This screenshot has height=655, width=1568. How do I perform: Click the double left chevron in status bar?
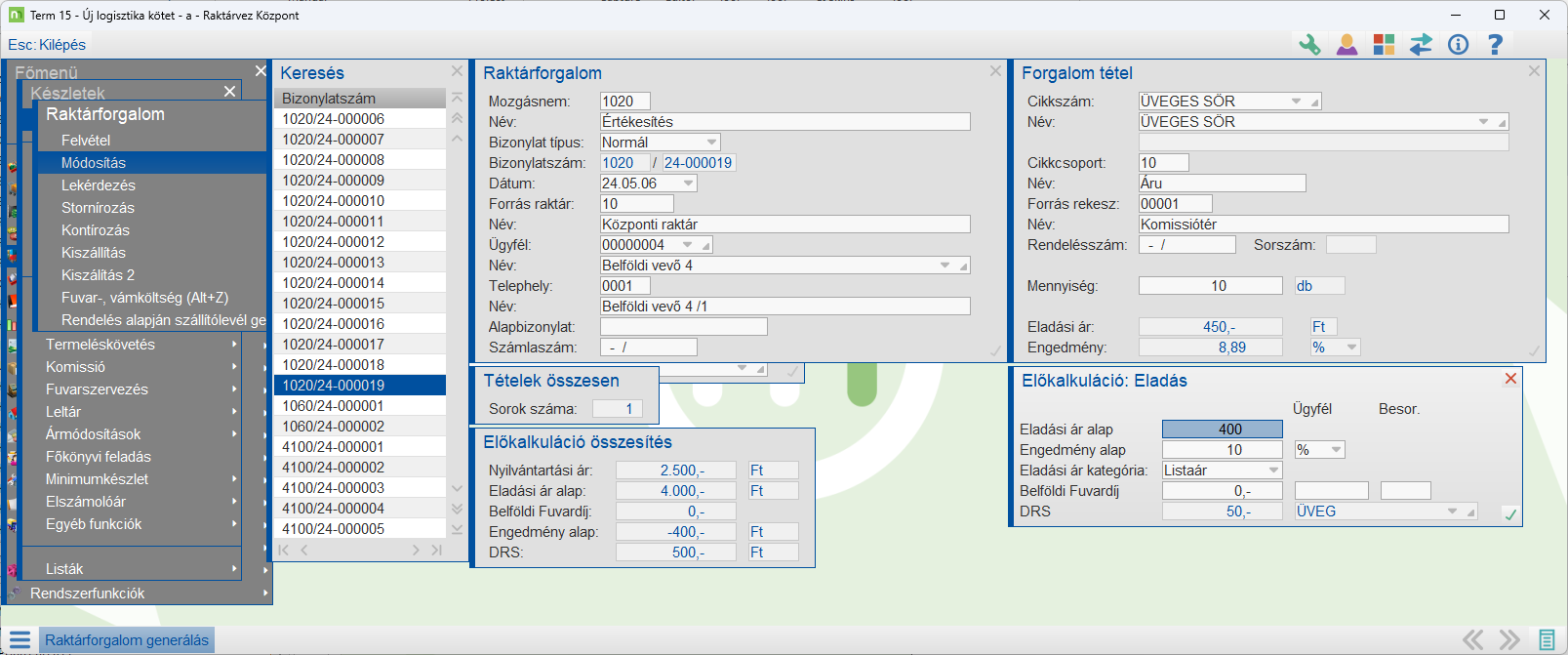pos(1473,640)
